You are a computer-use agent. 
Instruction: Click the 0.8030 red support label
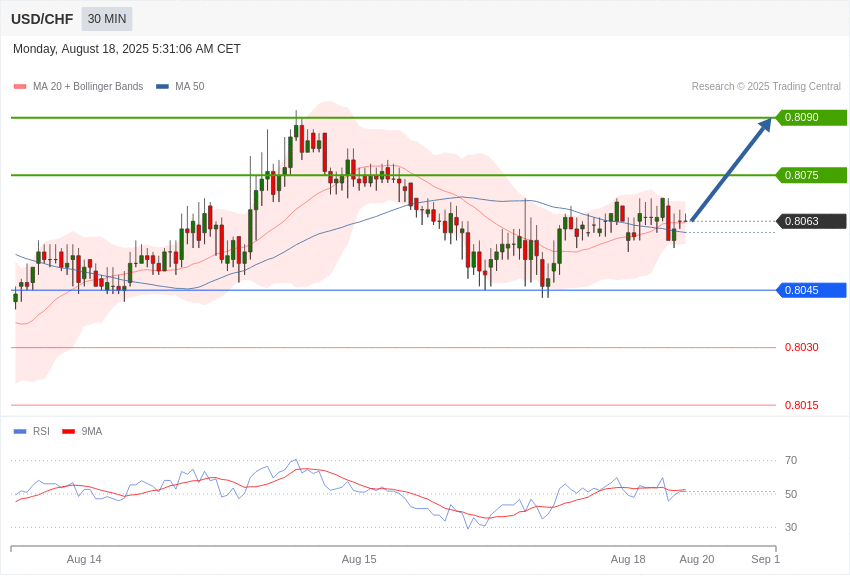[802, 347]
